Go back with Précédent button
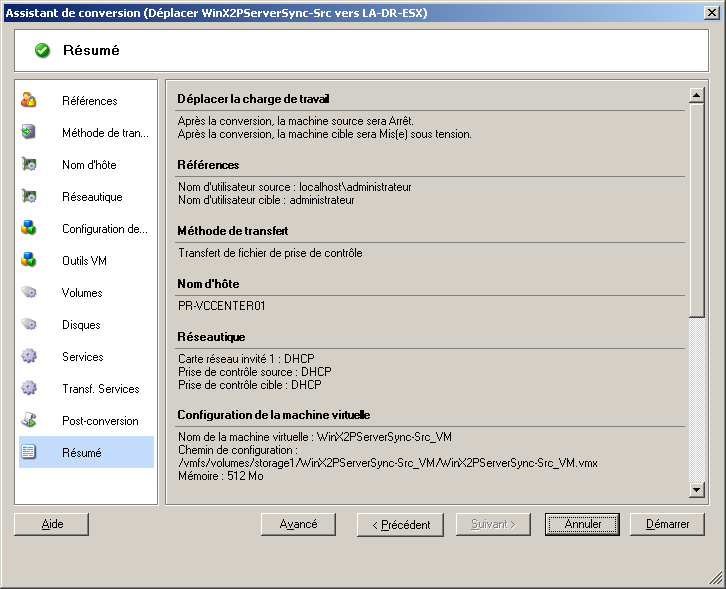 pyautogui.click(x=400, y=524)
